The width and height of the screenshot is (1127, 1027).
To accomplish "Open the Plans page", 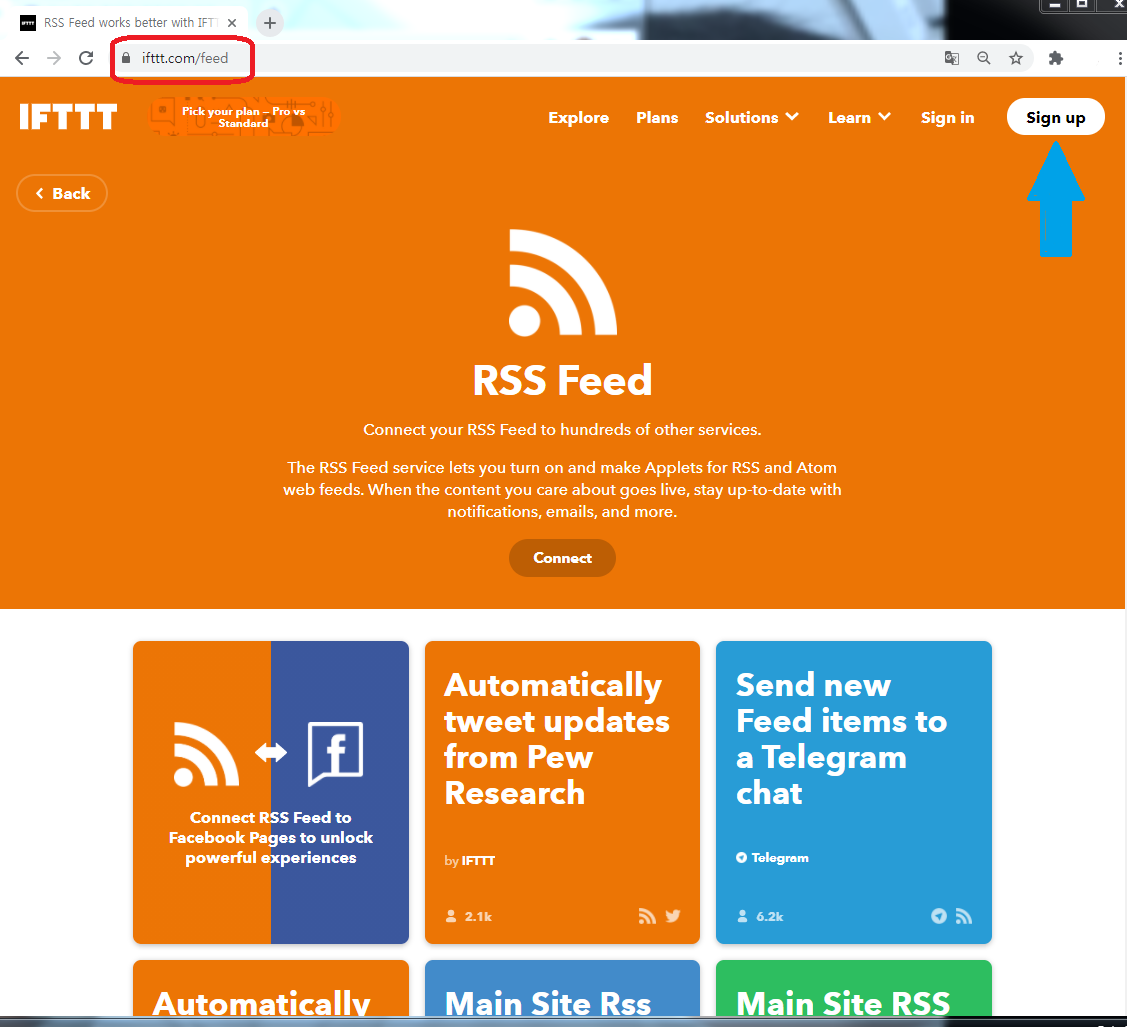I will point(657,117).
